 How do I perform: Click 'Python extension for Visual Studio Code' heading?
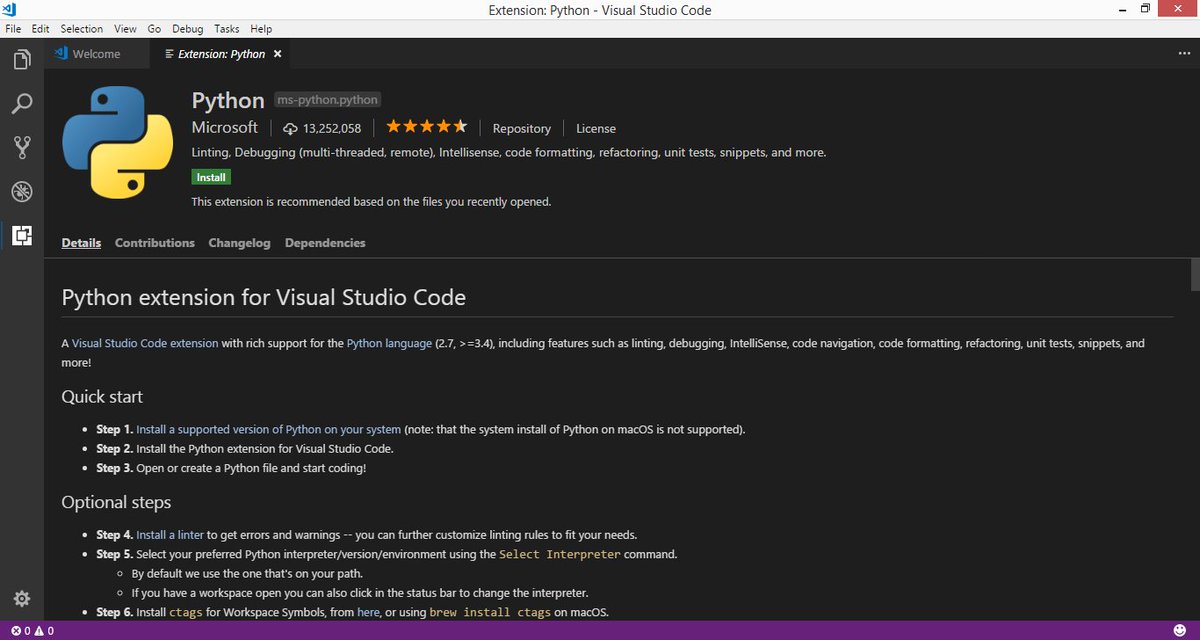point(264,297)
